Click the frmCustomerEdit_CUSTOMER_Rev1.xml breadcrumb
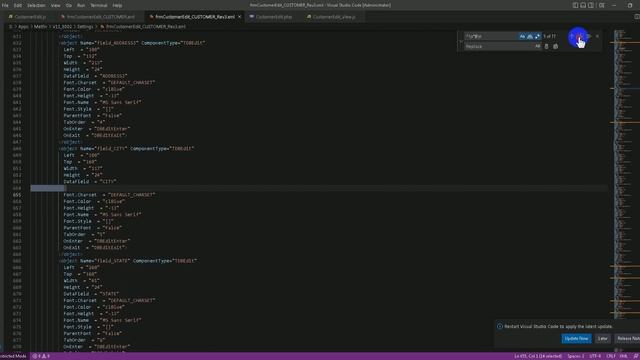Viewport: 640px width, 360px height. click(x=143, y=27)
